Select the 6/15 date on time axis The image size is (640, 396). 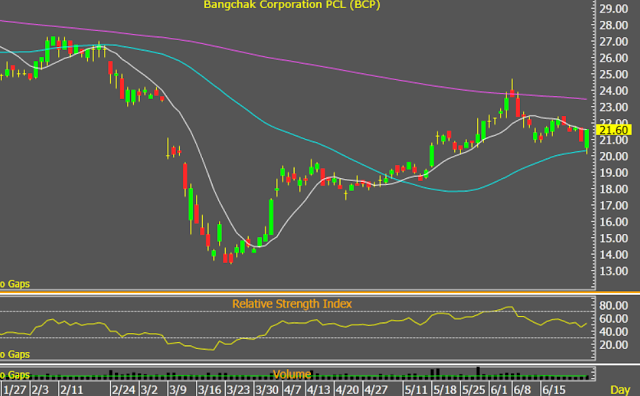coord(554,390)
